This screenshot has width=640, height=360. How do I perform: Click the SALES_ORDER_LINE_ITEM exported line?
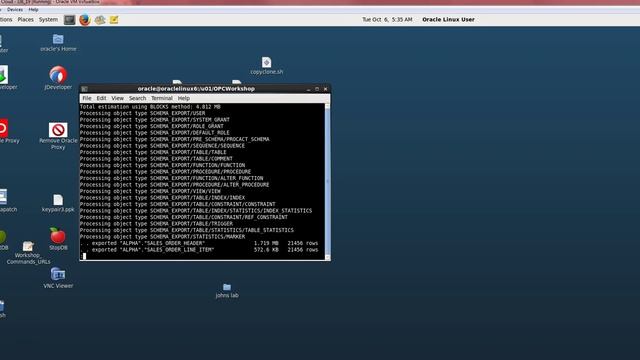tap(199, 250)
